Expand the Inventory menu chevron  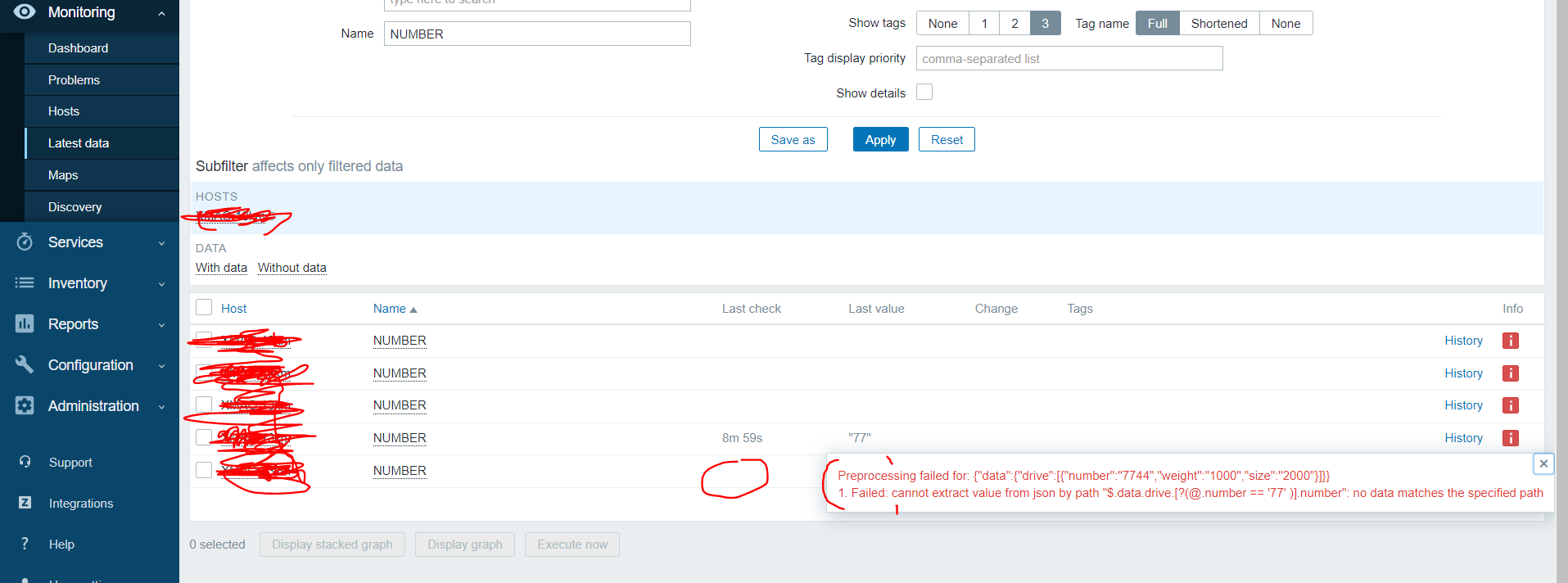[x=161, y=284]
